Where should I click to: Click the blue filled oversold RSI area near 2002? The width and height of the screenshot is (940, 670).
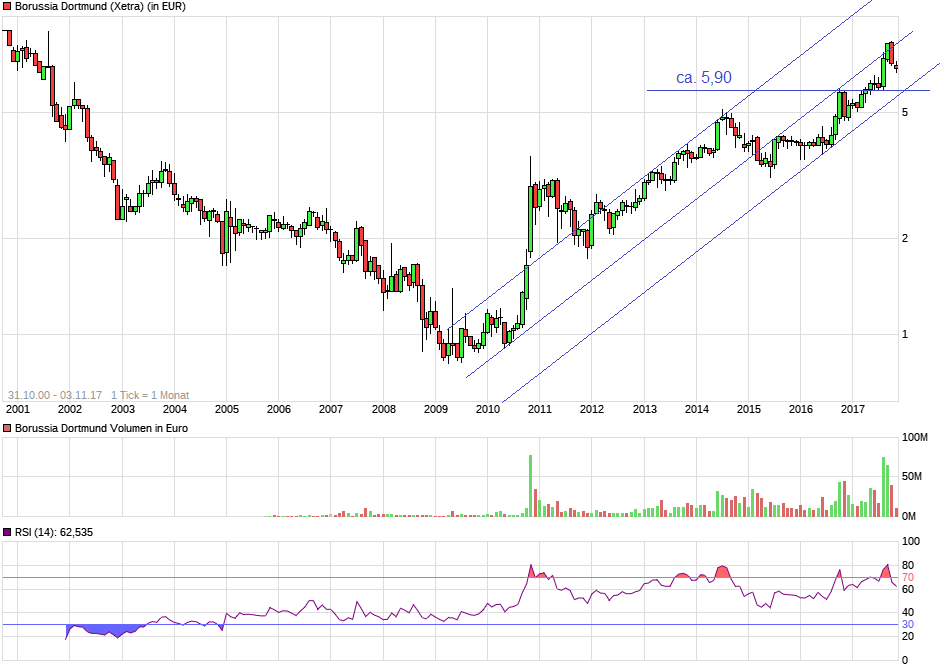105,630
